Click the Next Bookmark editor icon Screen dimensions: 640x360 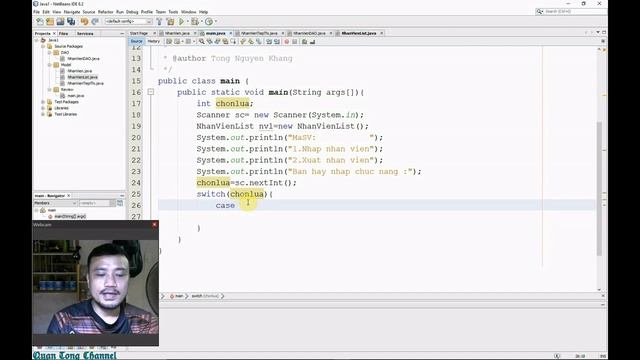(250, 41)
